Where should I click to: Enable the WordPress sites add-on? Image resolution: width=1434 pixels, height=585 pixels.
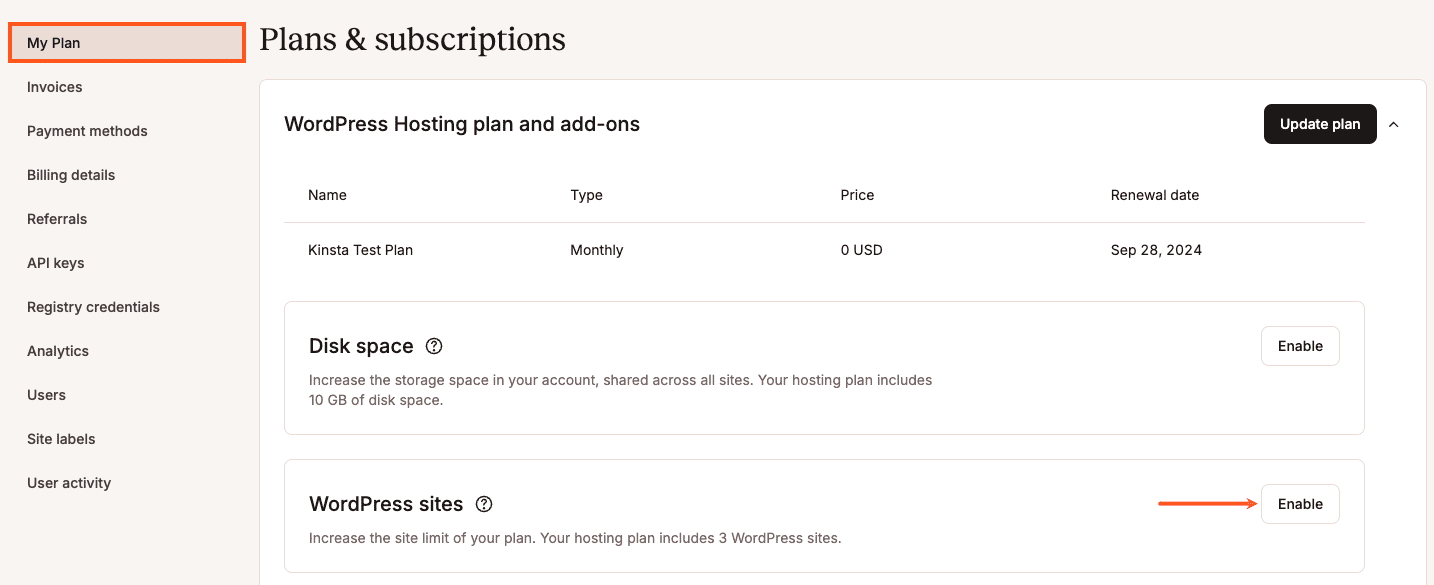(x=1300, y=504)
